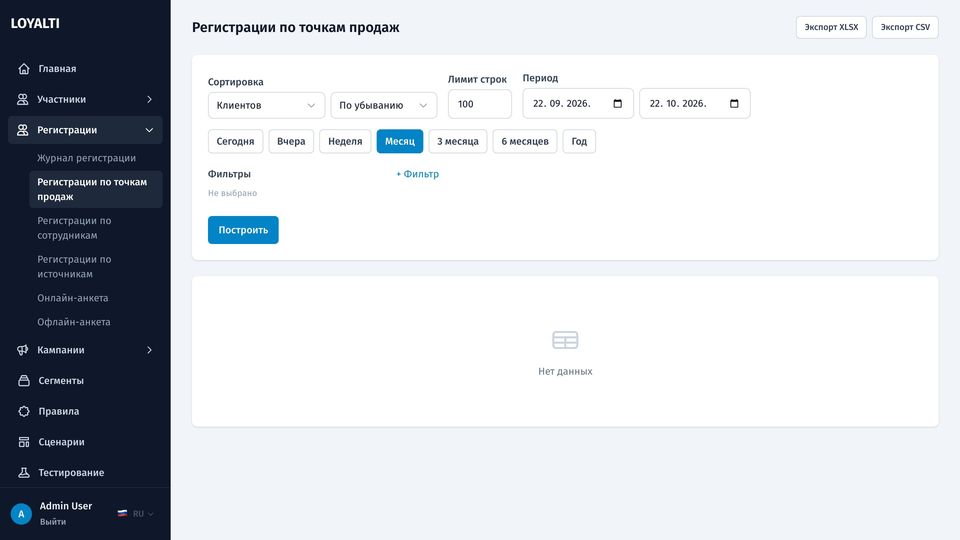960x540 pixels.
Task: Select the Месяц period preset
Action: (x=400, y=141)
